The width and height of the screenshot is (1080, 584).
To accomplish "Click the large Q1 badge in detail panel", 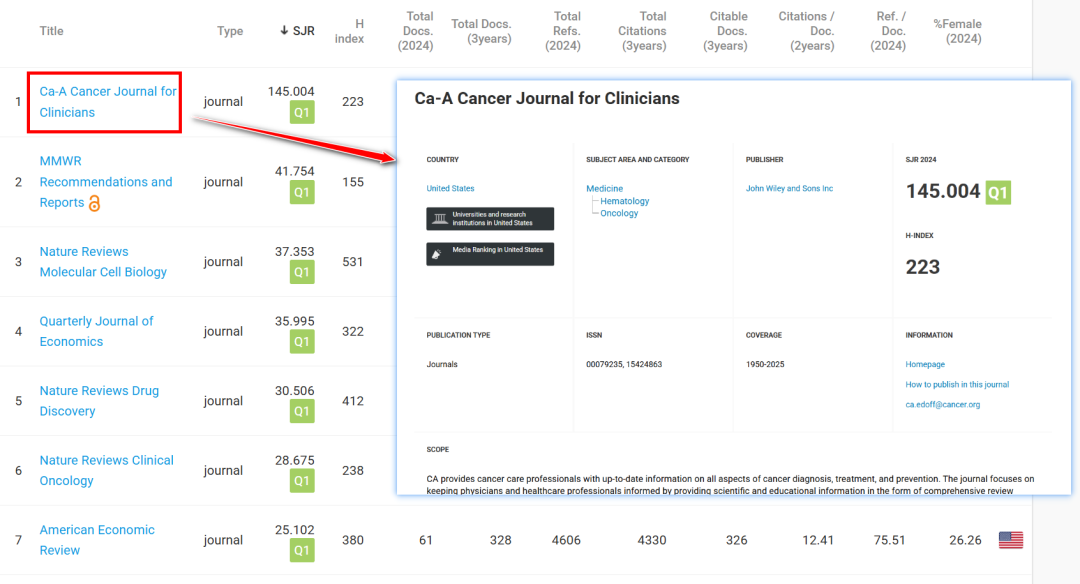I will (x=998, y=192).
